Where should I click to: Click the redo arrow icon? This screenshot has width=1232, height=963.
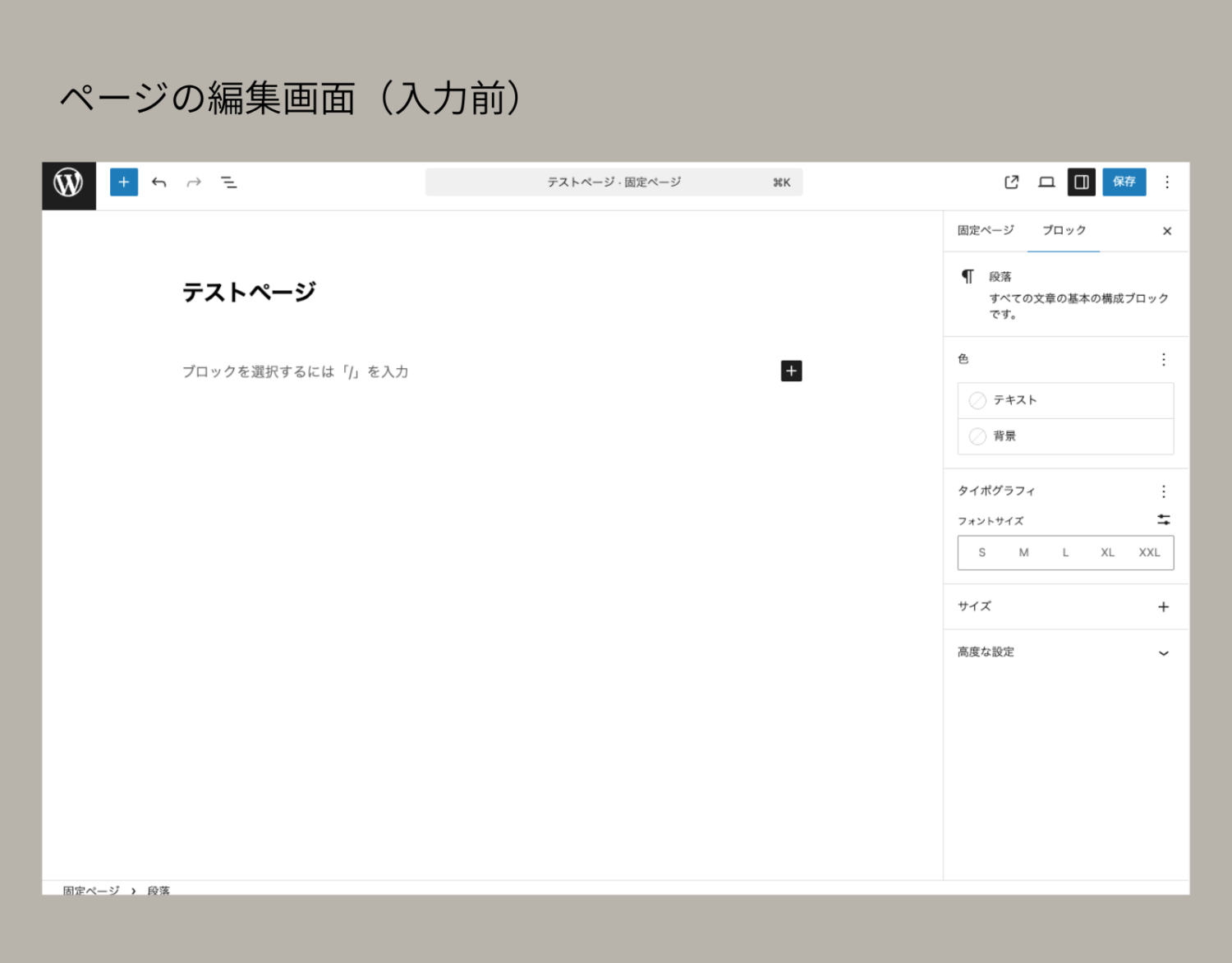194,182
